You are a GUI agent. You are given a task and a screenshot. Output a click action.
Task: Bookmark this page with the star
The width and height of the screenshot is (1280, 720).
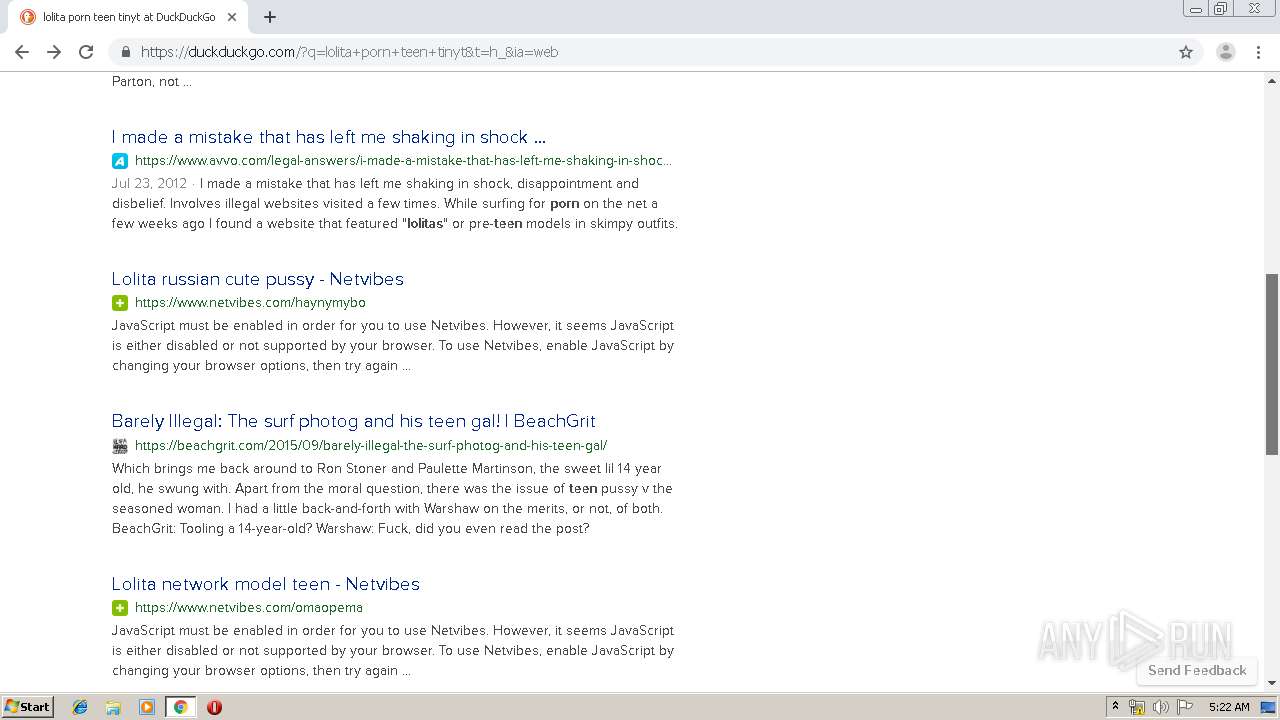1186,52
